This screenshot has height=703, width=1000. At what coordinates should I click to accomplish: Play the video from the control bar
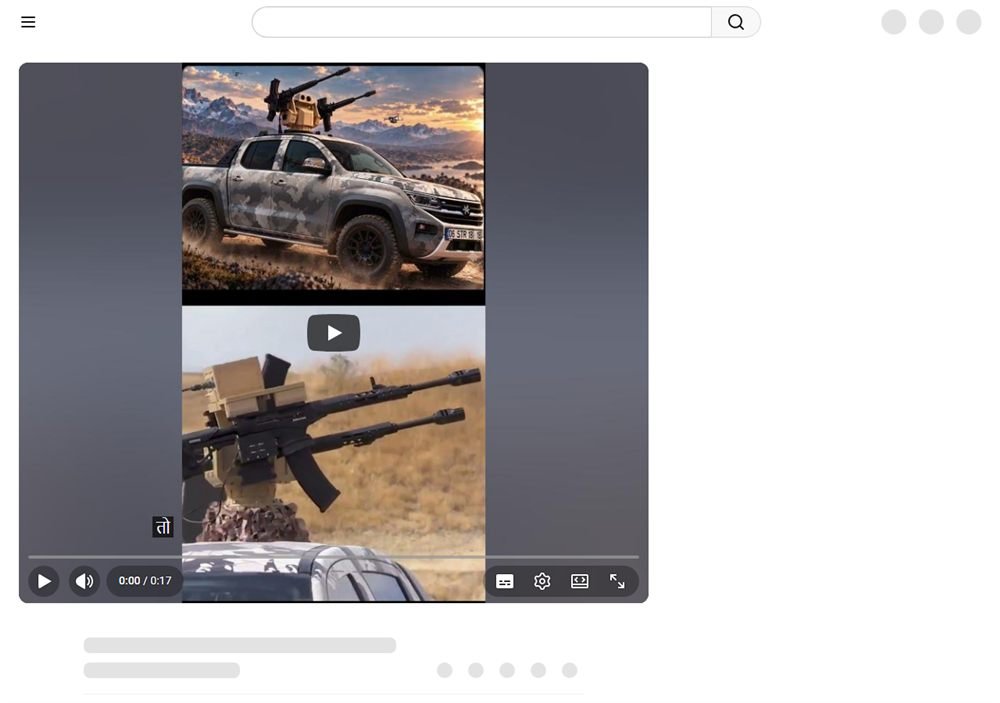tap(44, 581)
